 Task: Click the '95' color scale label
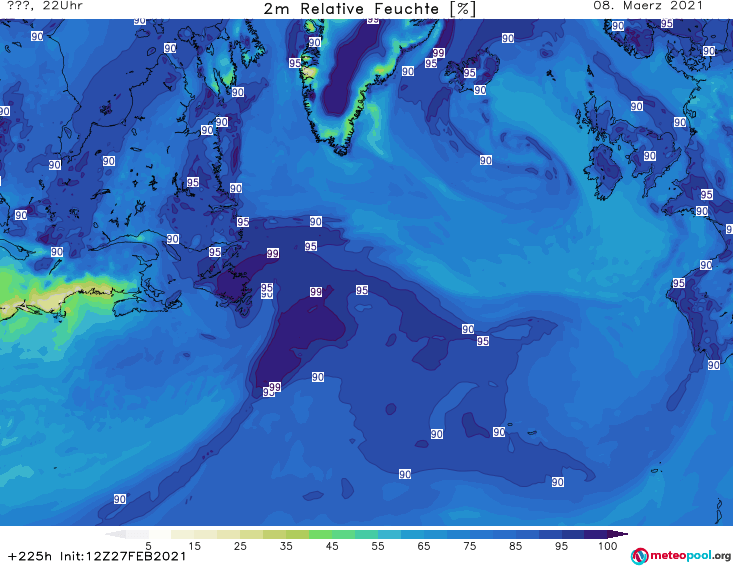pos(561,546)
